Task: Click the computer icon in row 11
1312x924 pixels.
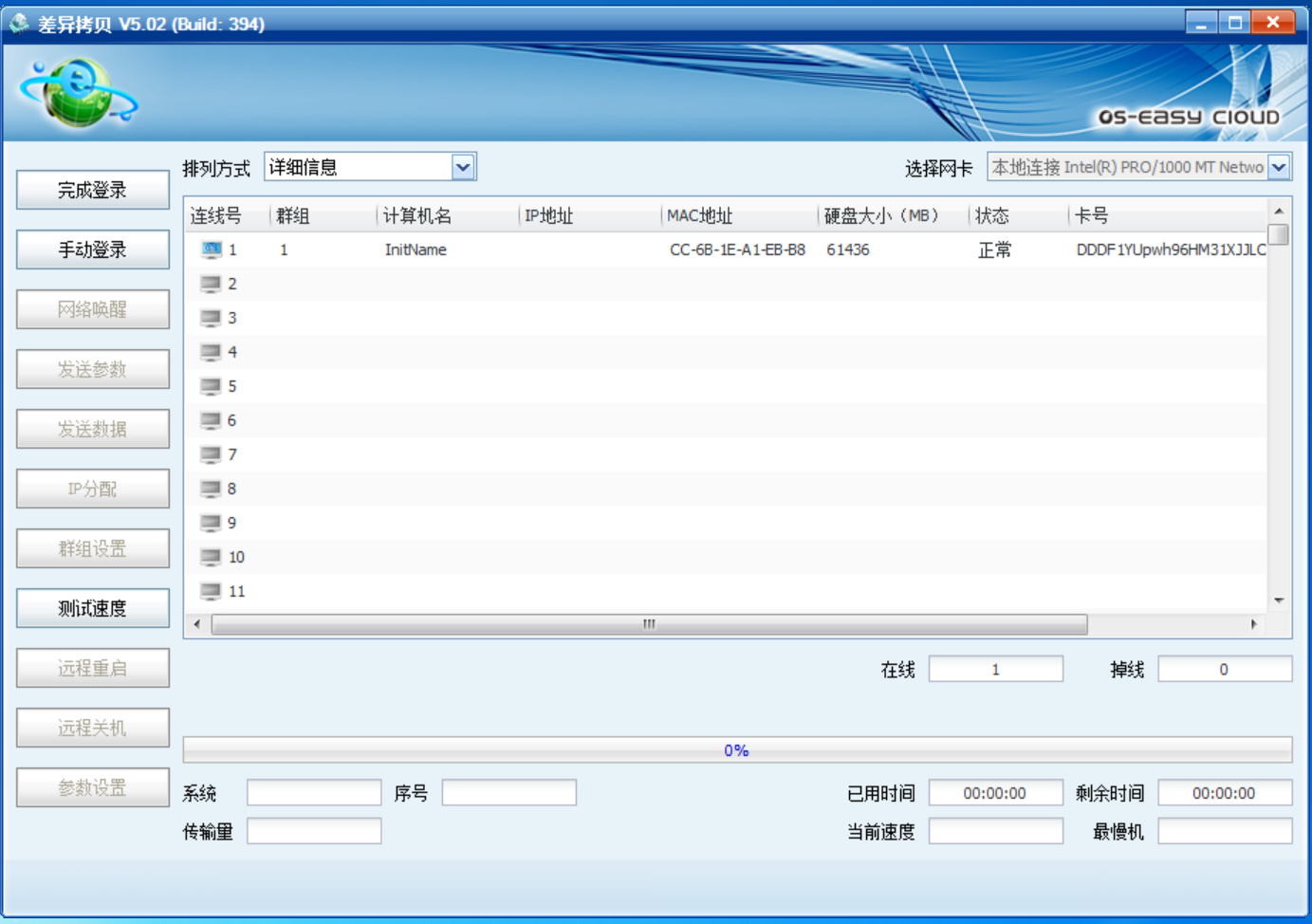Action: coord(211,591)
